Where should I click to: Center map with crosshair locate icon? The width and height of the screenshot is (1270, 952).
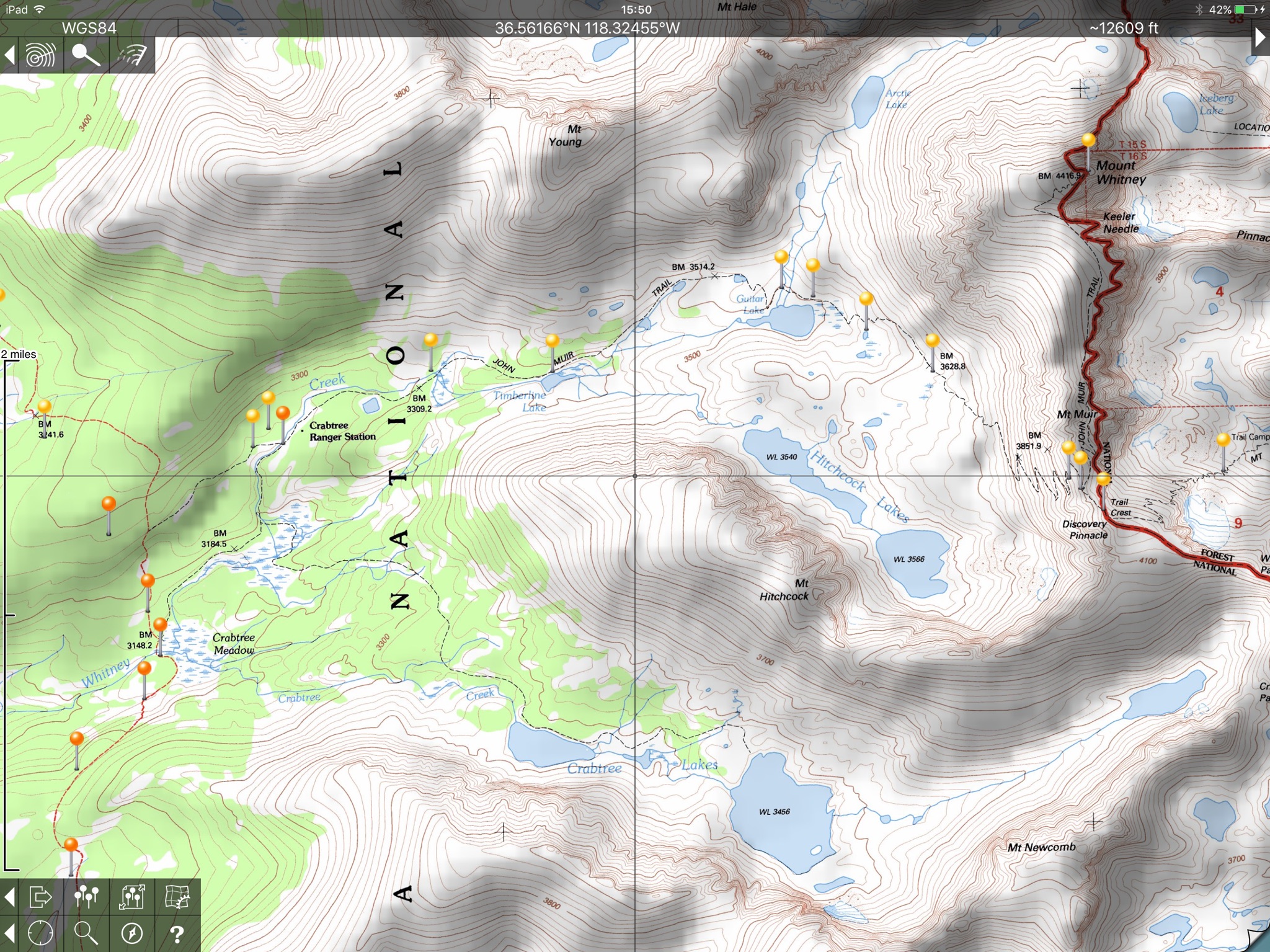pos(41,933)
